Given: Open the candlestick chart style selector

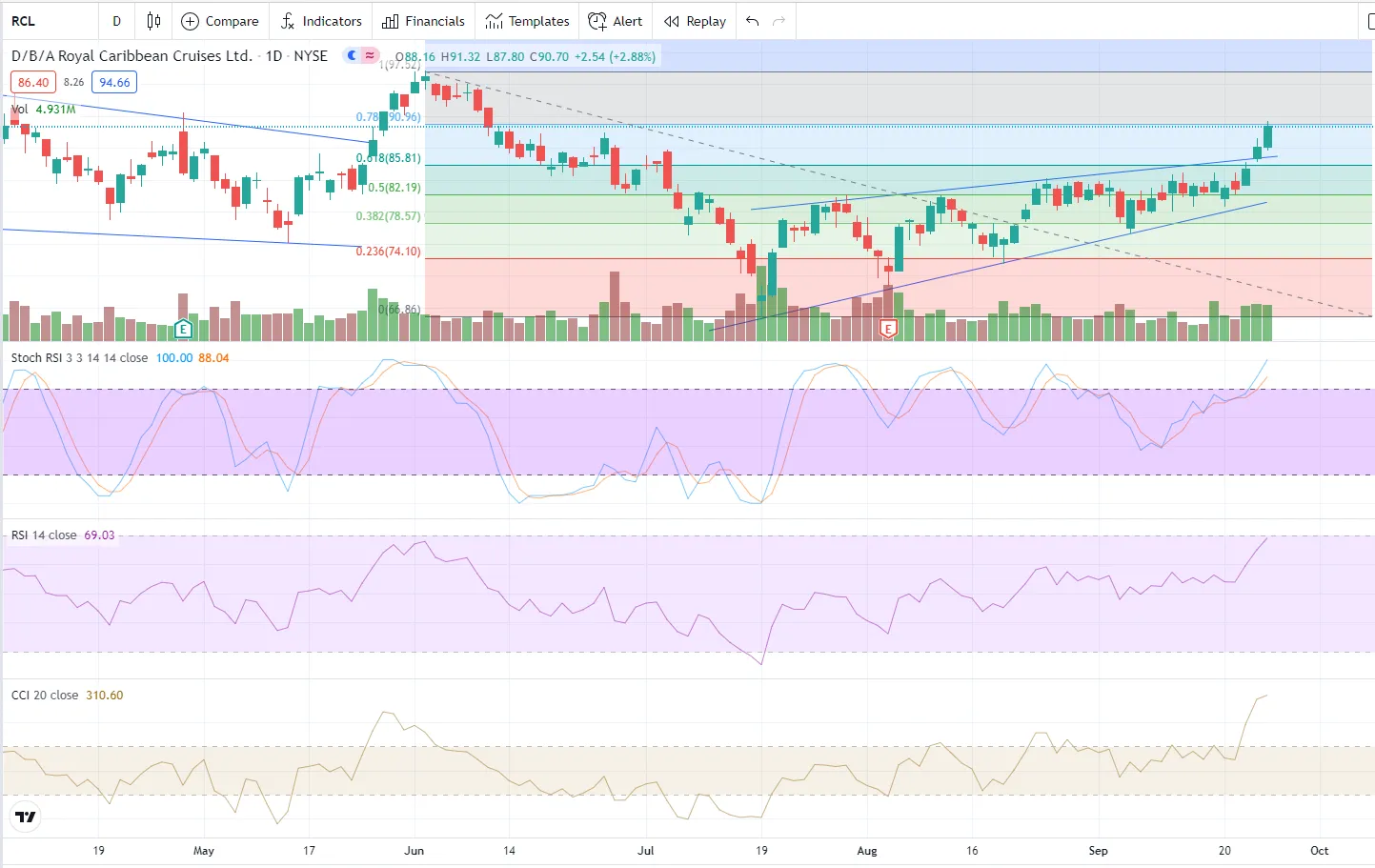Looking at the screenshot, I should 153,21.
